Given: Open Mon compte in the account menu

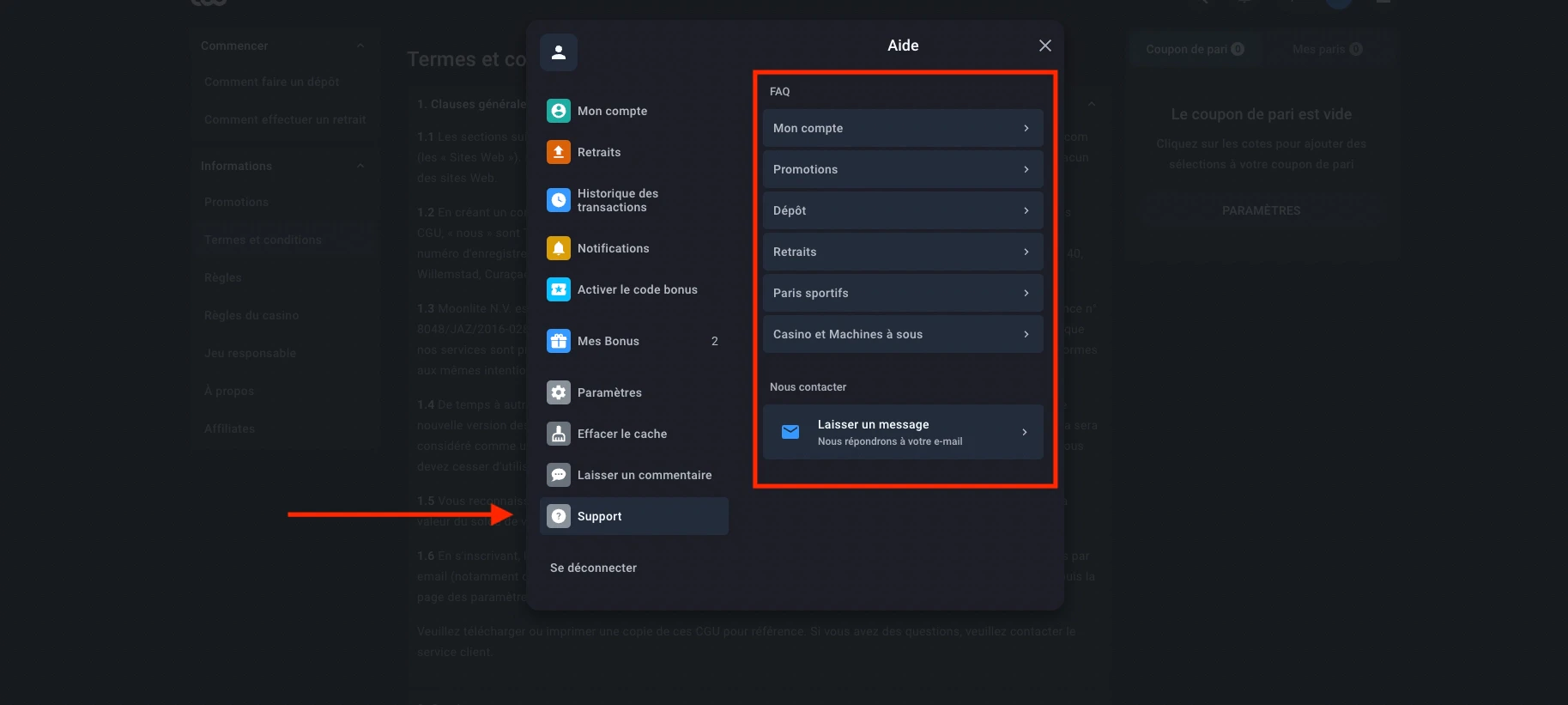Looking at the screenshot, I should tap(634, 111).
